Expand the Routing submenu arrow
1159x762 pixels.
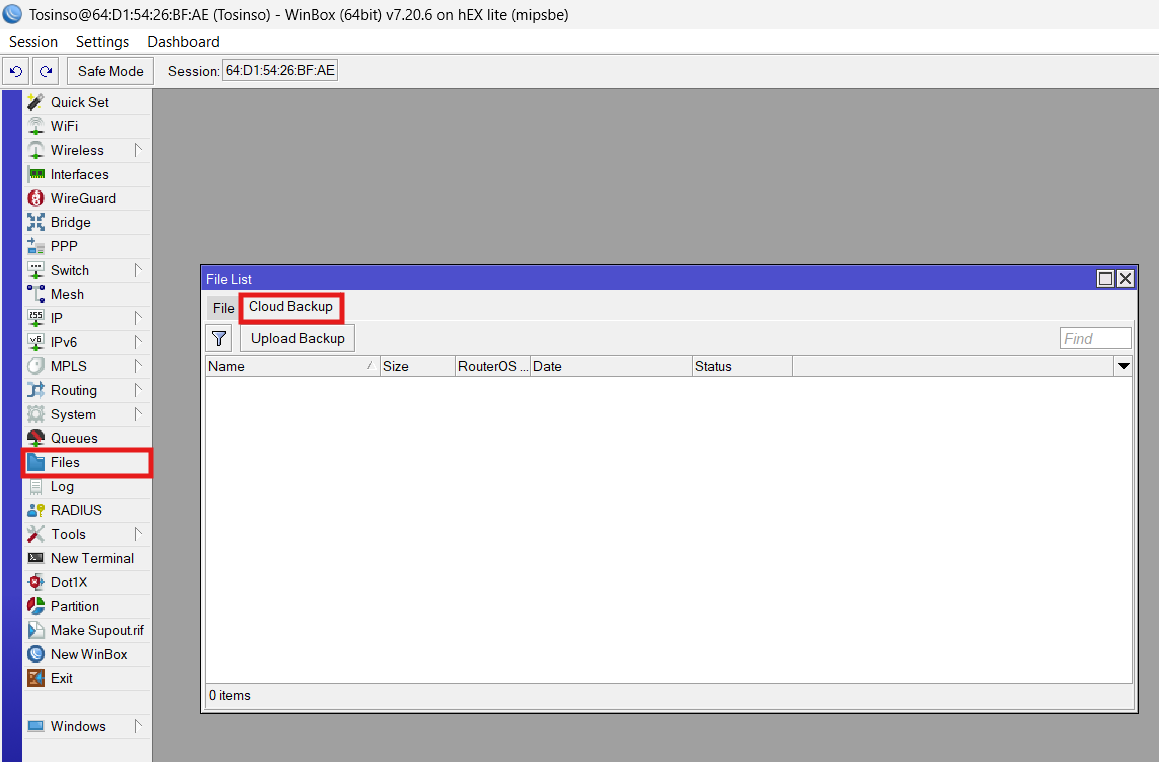click(138, 390)
